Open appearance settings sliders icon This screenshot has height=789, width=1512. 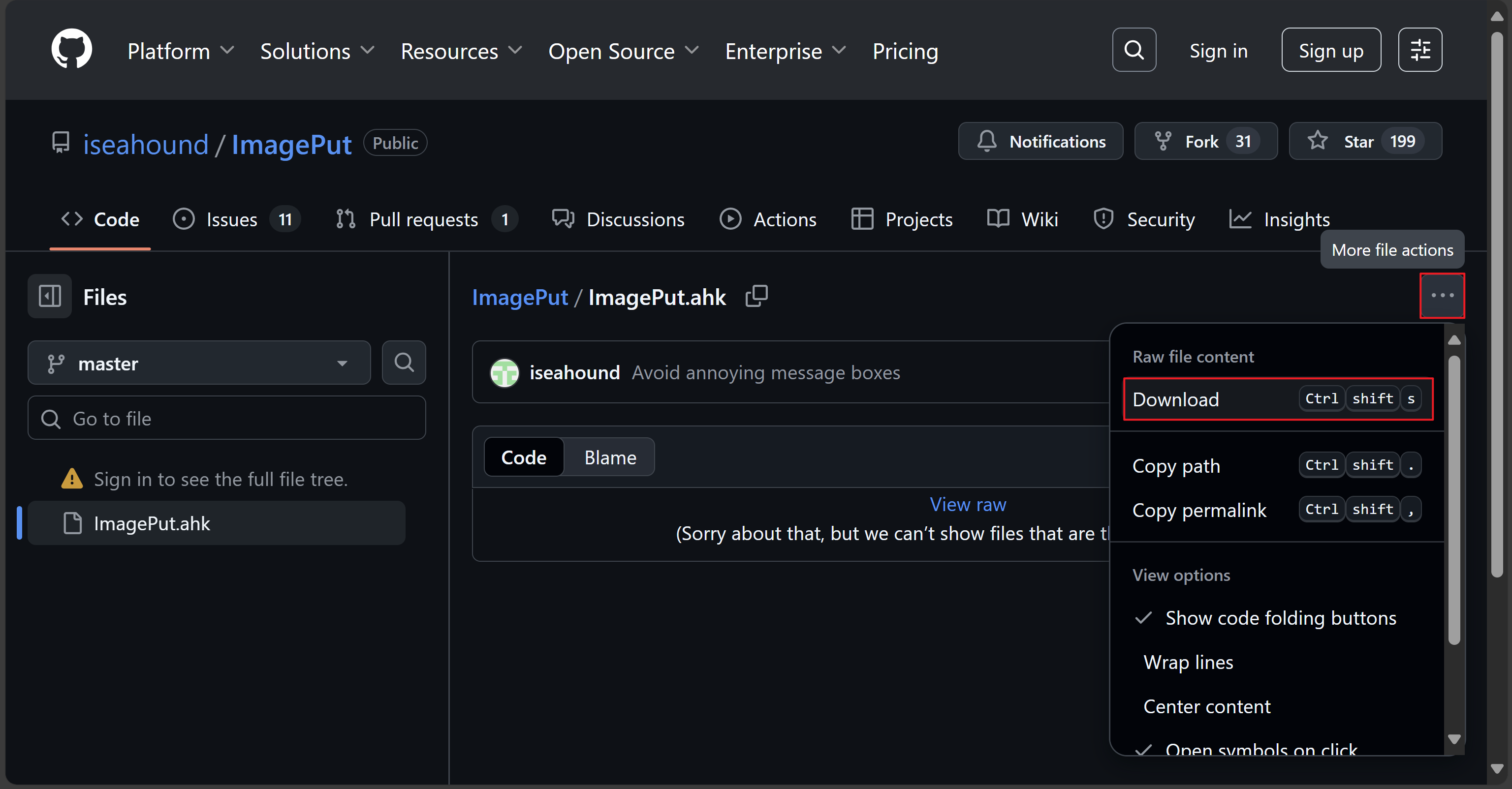tap(1420, 50)
